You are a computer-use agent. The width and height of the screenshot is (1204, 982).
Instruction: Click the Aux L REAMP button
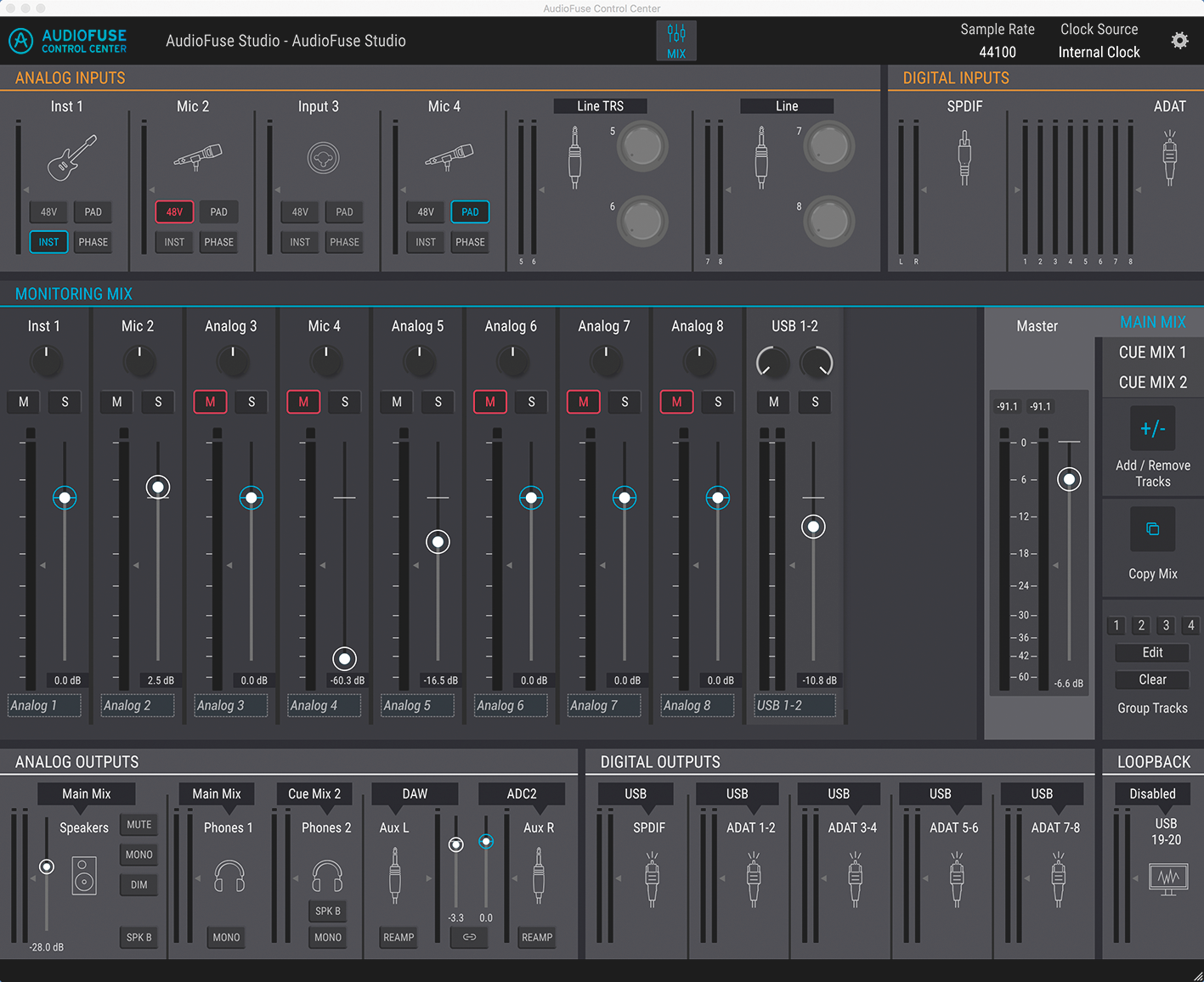(x=399, y=937)
